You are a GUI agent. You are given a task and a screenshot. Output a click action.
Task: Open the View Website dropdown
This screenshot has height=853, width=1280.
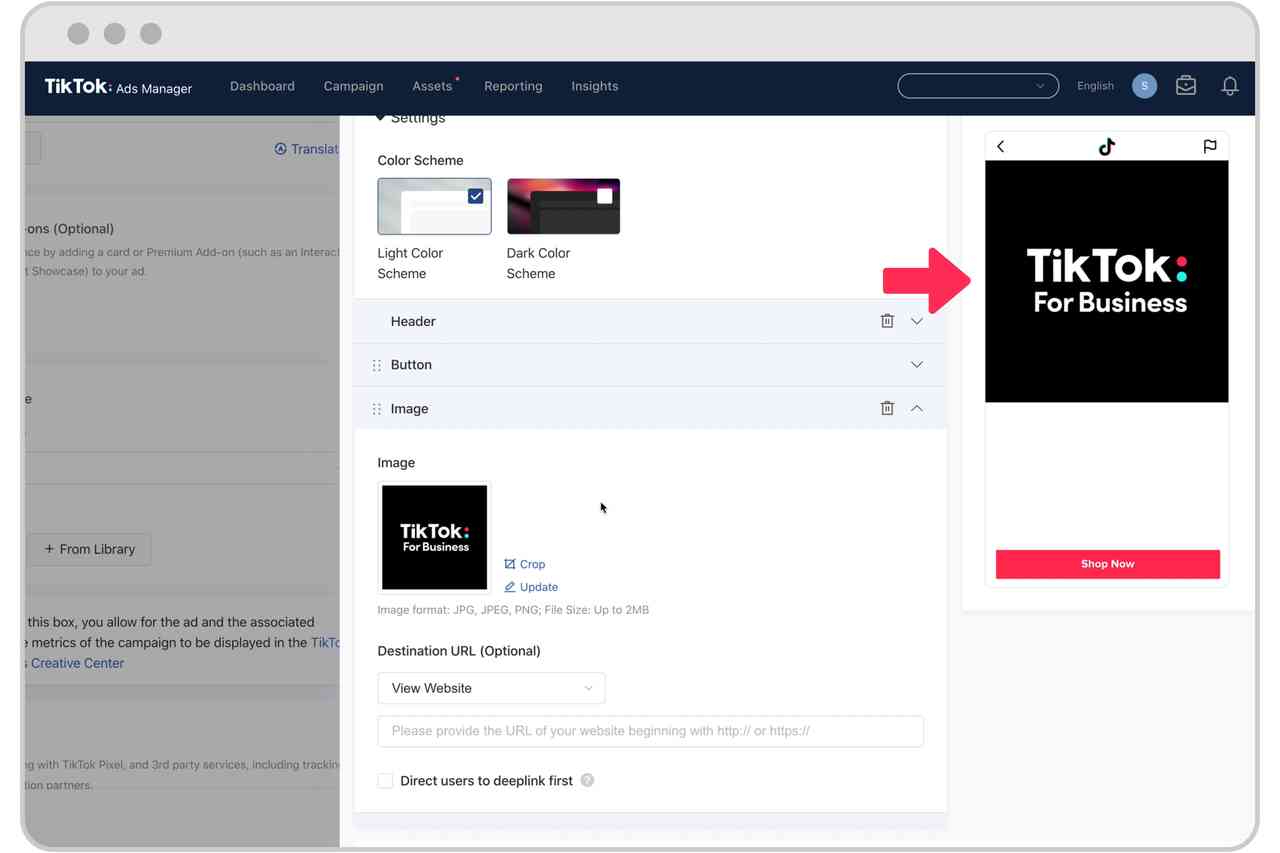pos(491,688)
